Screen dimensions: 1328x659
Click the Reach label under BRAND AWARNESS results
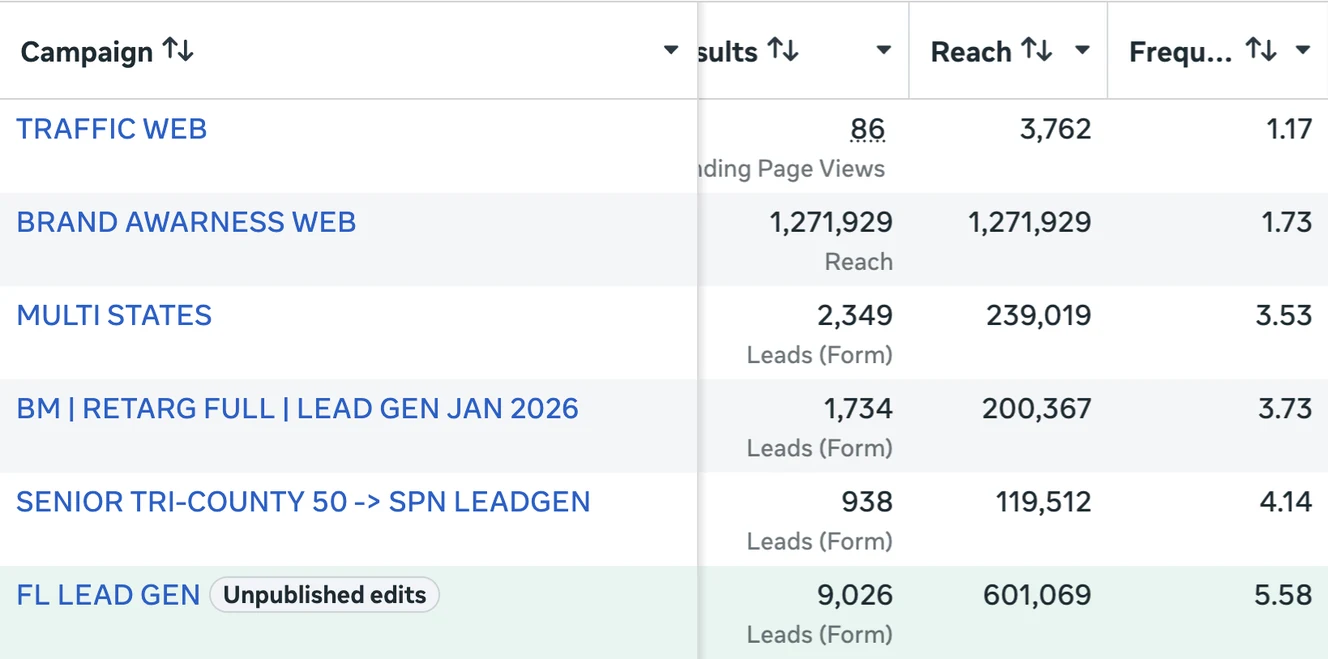click(859, 262)
